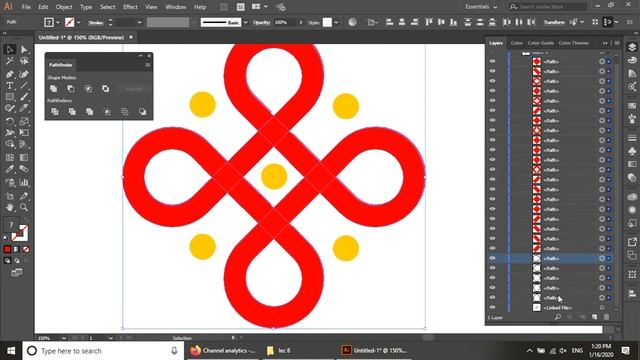Toggle visibility of Linked File layer
Image resolution: width=640 pixels, height=360 pixels.
[x=493, y=307]
